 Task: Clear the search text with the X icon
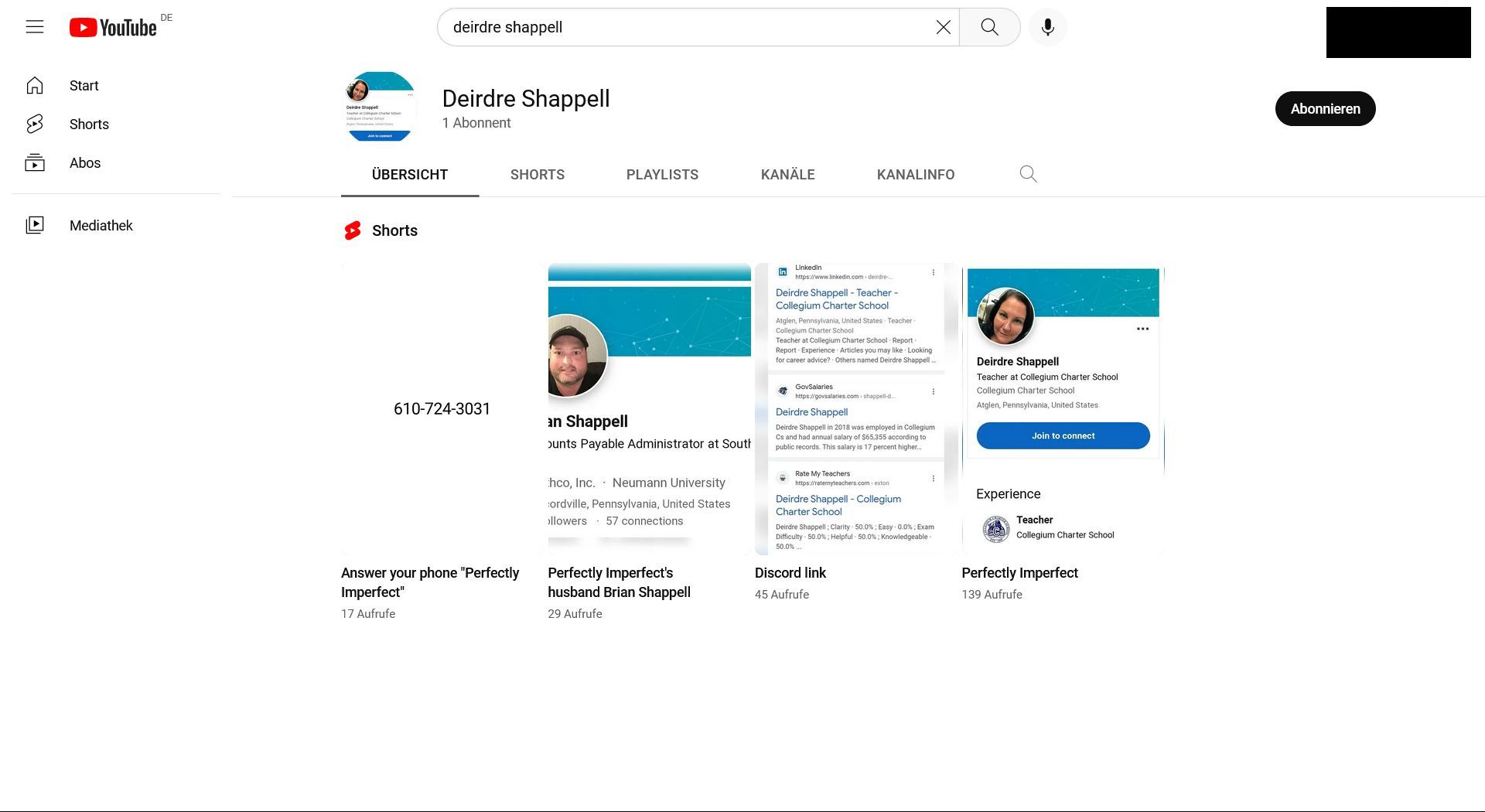(x=943, y=27)
